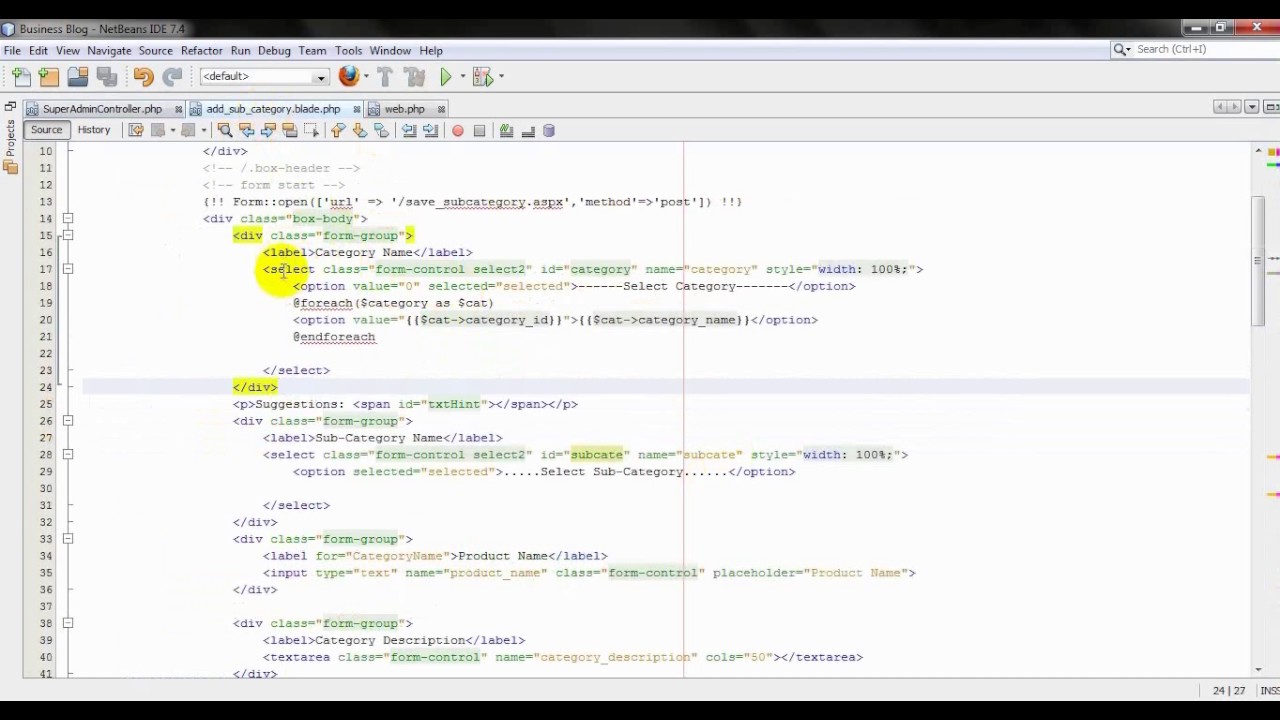The width and height of the screenshot is (1280, 720).
Task: Click the Comment lines icon
Action: point(506,130)
